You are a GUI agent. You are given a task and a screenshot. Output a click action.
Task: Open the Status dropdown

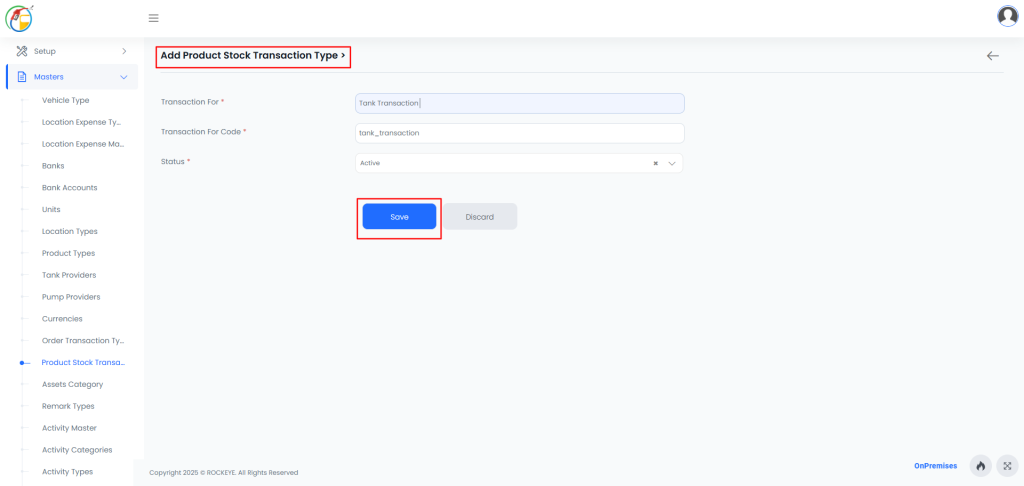pyautogui.click(x=672, y=163)
